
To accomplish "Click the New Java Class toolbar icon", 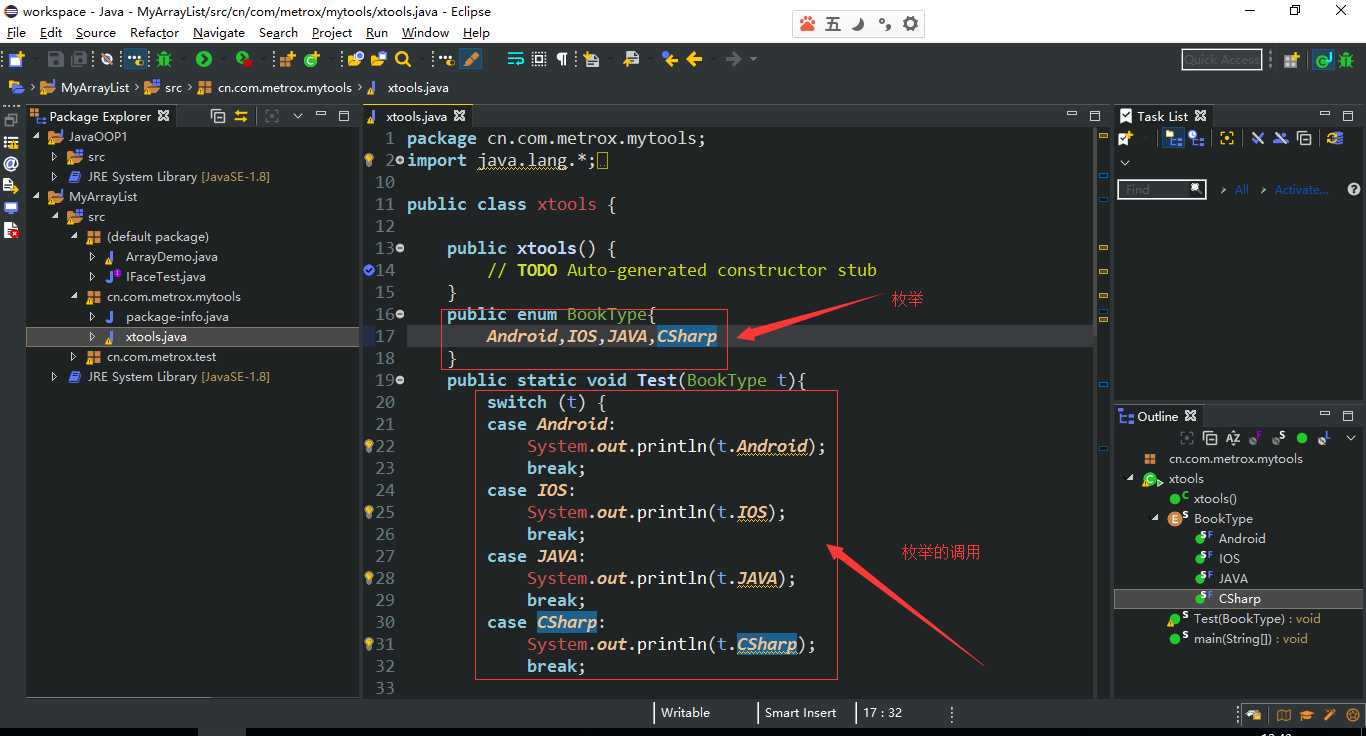I will 312,60.
